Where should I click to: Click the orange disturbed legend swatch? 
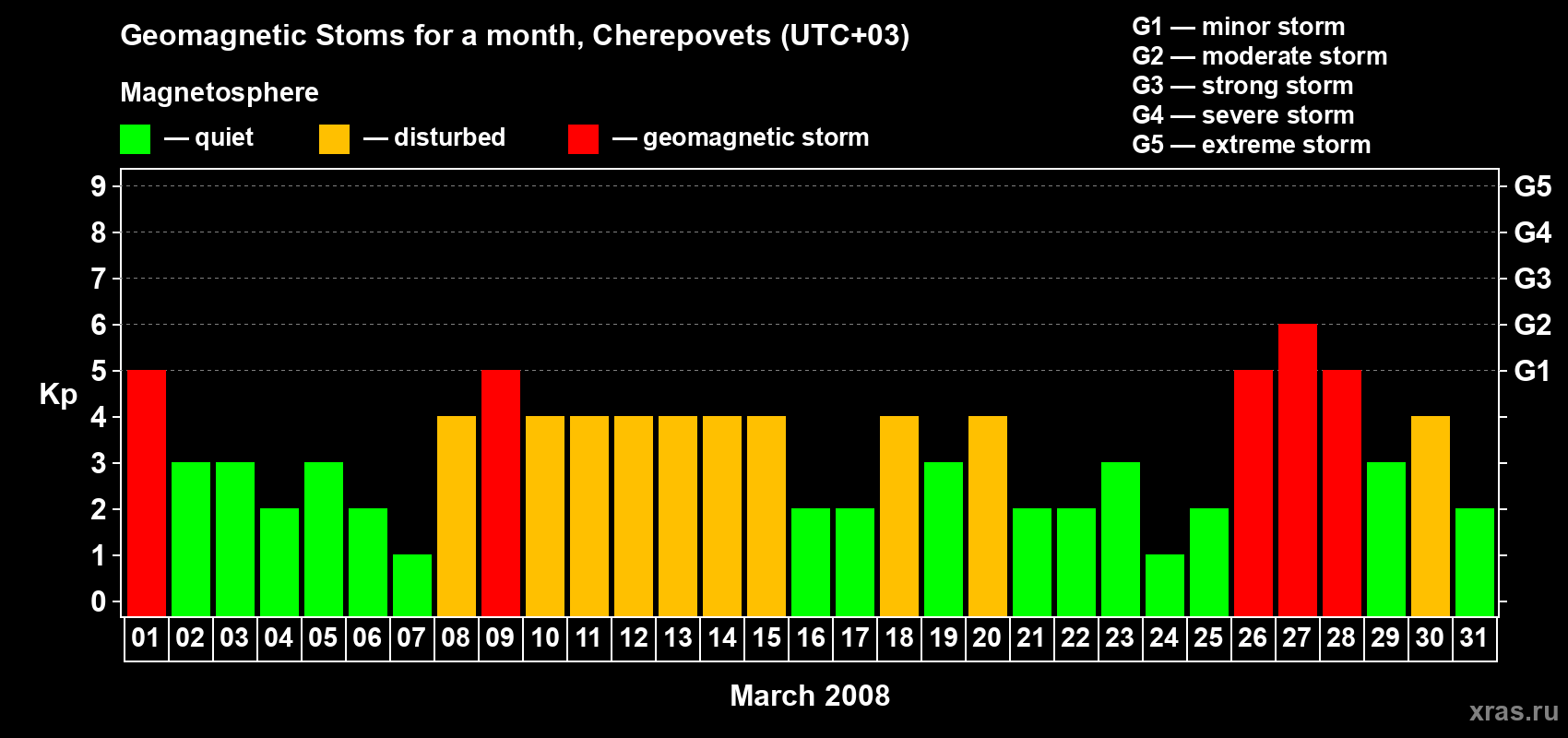[x=334, y=139]
